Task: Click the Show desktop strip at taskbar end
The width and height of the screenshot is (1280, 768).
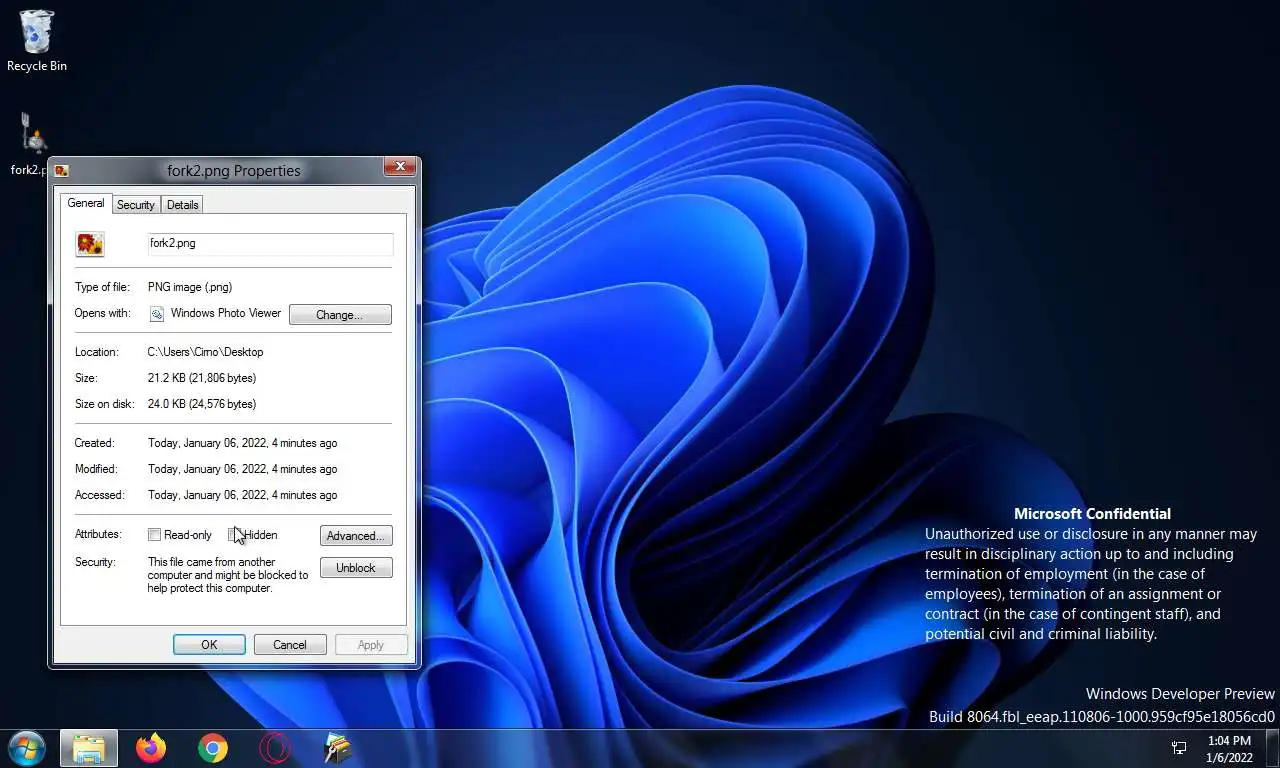Action: [x=1272, y=748]
